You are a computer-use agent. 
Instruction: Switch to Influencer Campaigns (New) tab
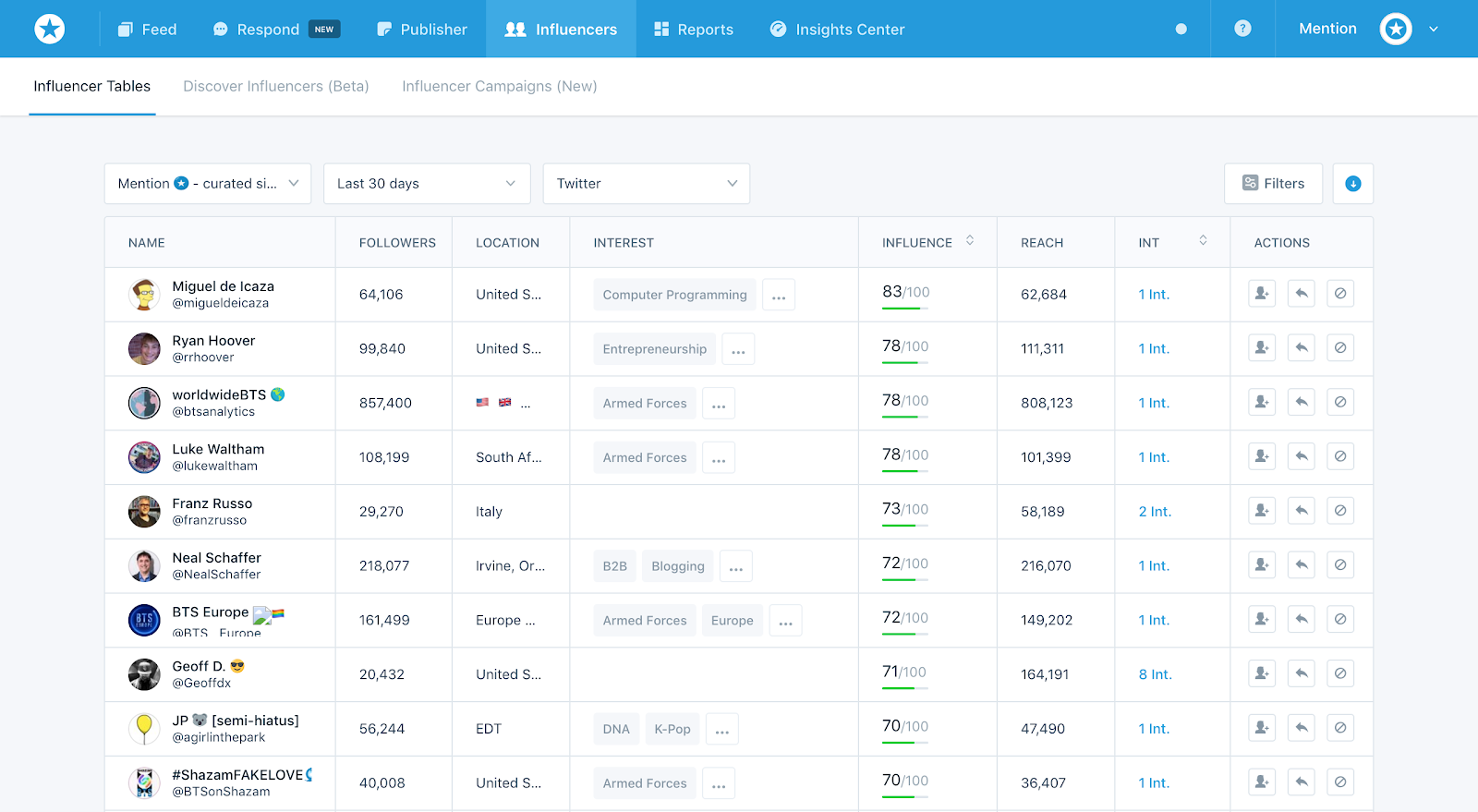(x=500, y=86)
